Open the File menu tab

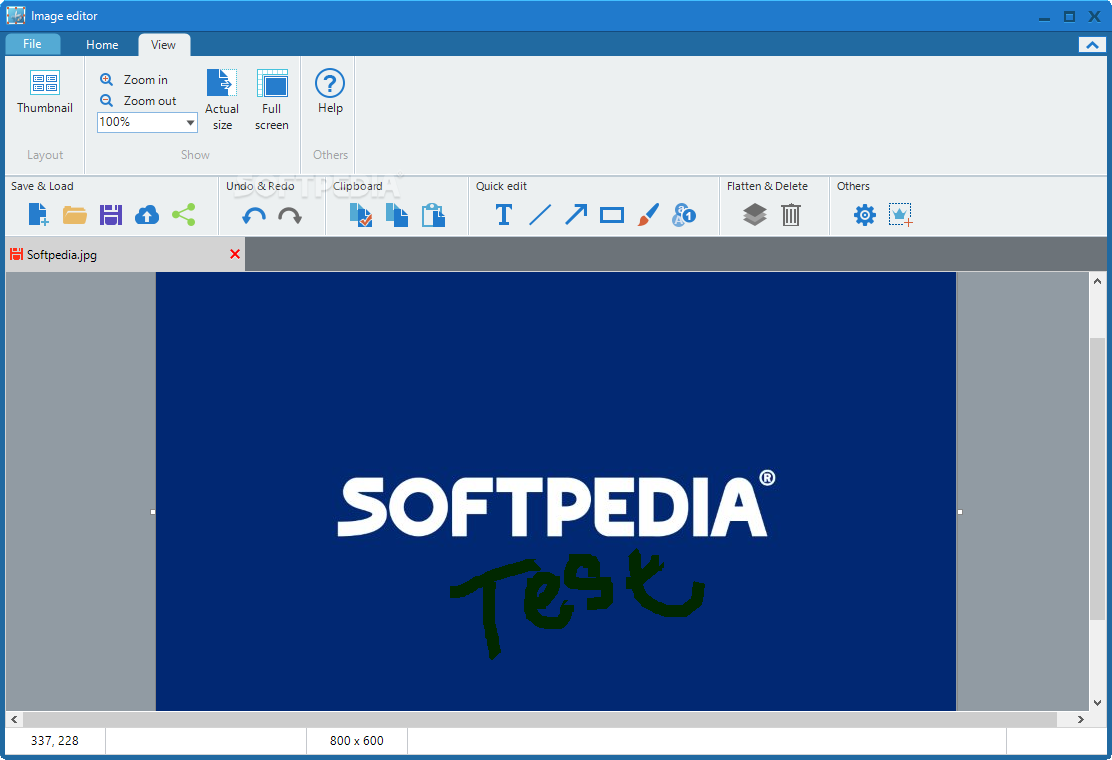(x=33, y=44)
